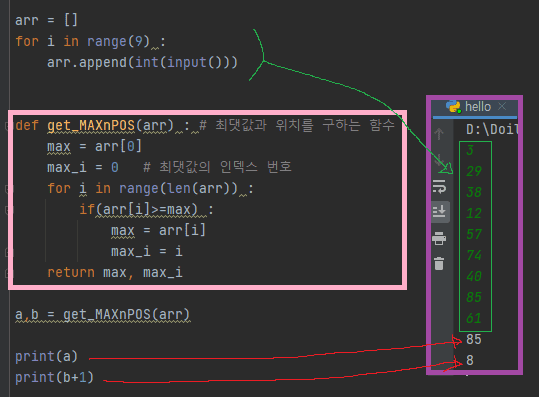This screenshot has width=539, height=397.
Task: Clear console with the trash icon
Action: 439,263
